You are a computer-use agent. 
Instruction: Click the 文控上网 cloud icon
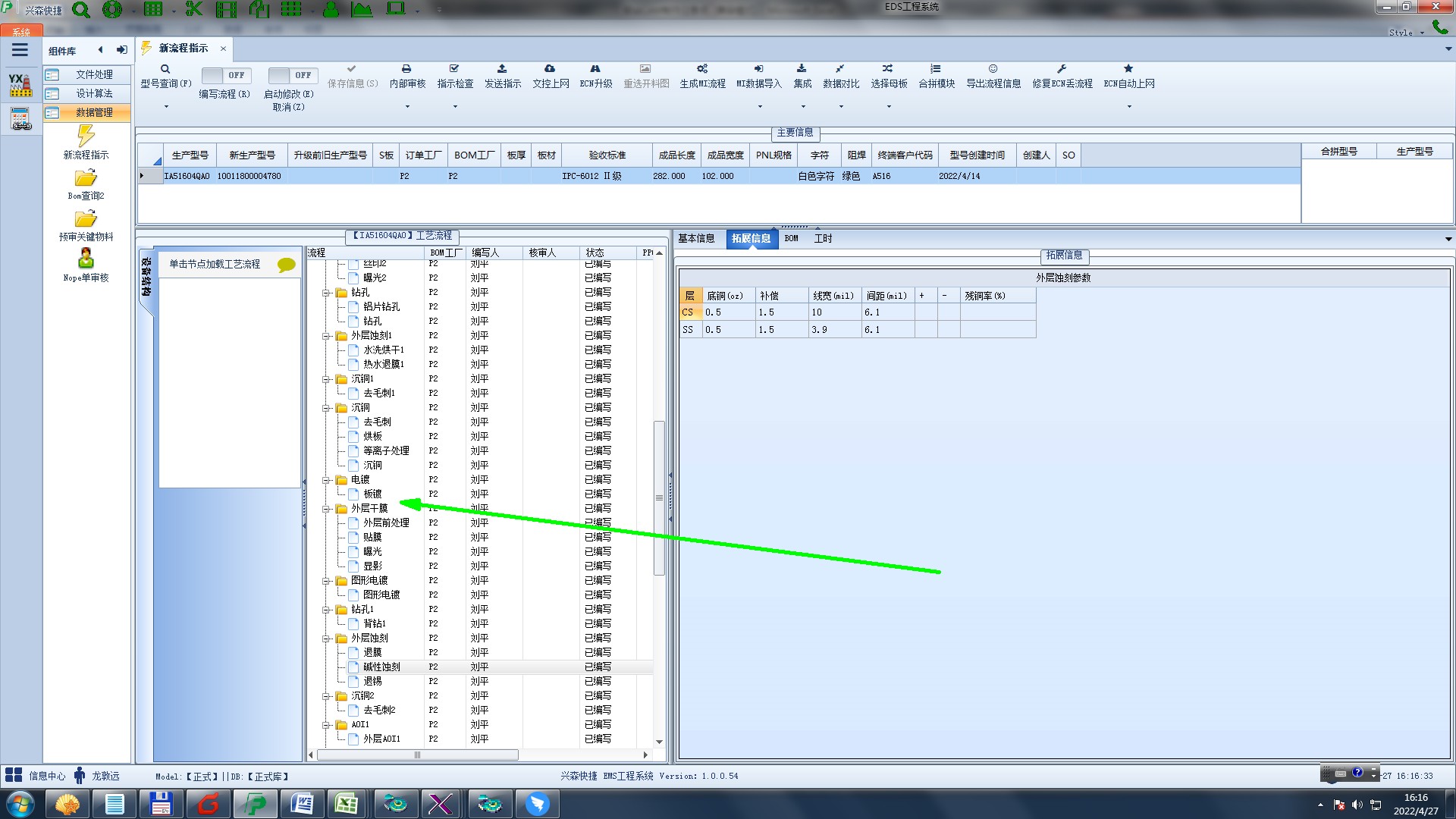[x=550, y=69]
